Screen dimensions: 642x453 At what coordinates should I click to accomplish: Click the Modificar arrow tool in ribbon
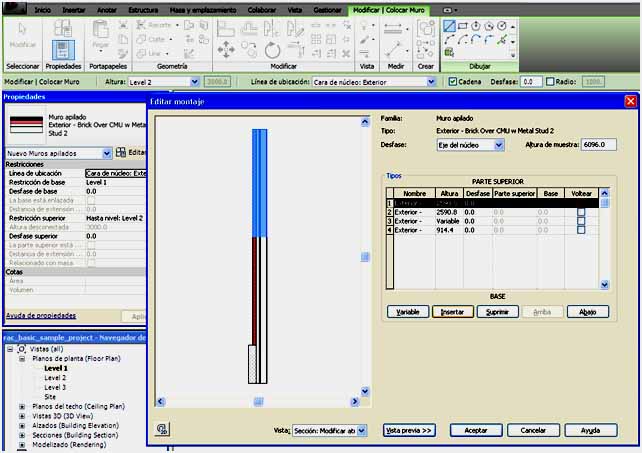(22, 35)
